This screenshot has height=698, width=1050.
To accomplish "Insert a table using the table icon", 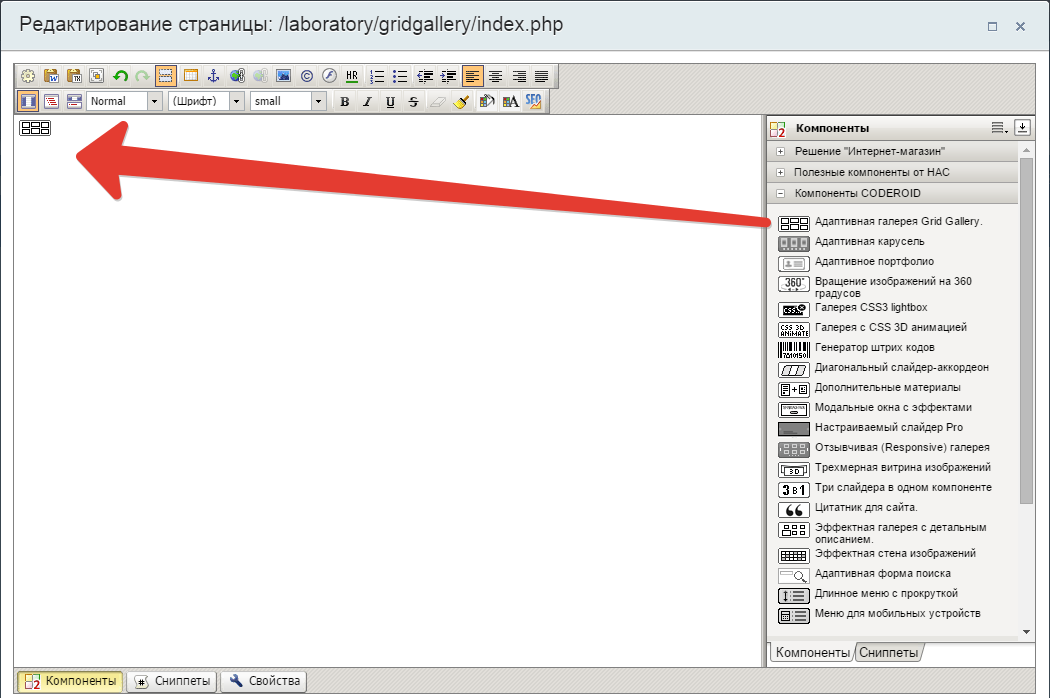I will click(190, 76).
